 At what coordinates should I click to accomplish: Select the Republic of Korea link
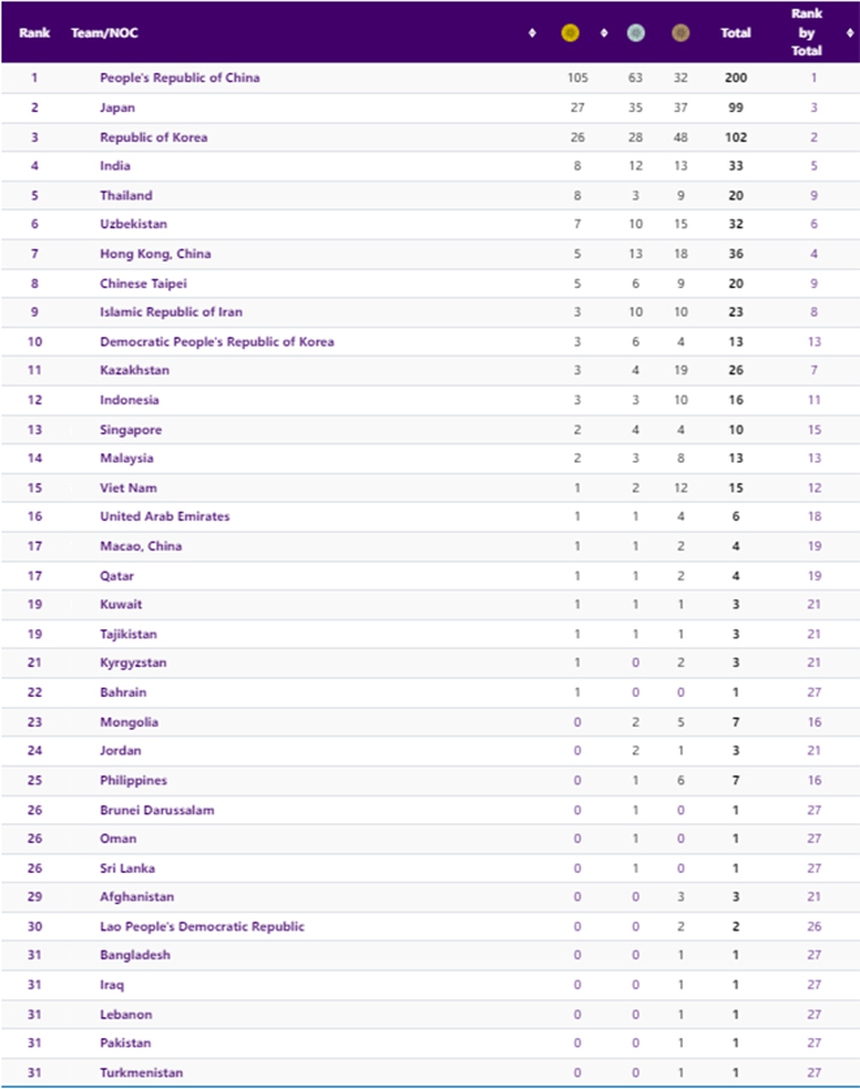[154, 137]
